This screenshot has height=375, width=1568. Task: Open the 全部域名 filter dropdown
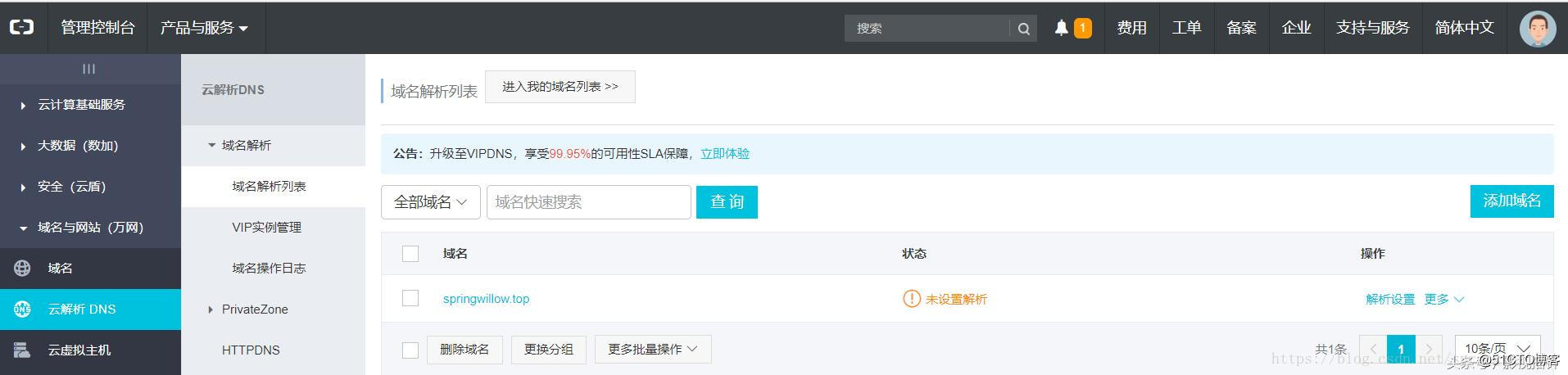[x=431, y=202]
